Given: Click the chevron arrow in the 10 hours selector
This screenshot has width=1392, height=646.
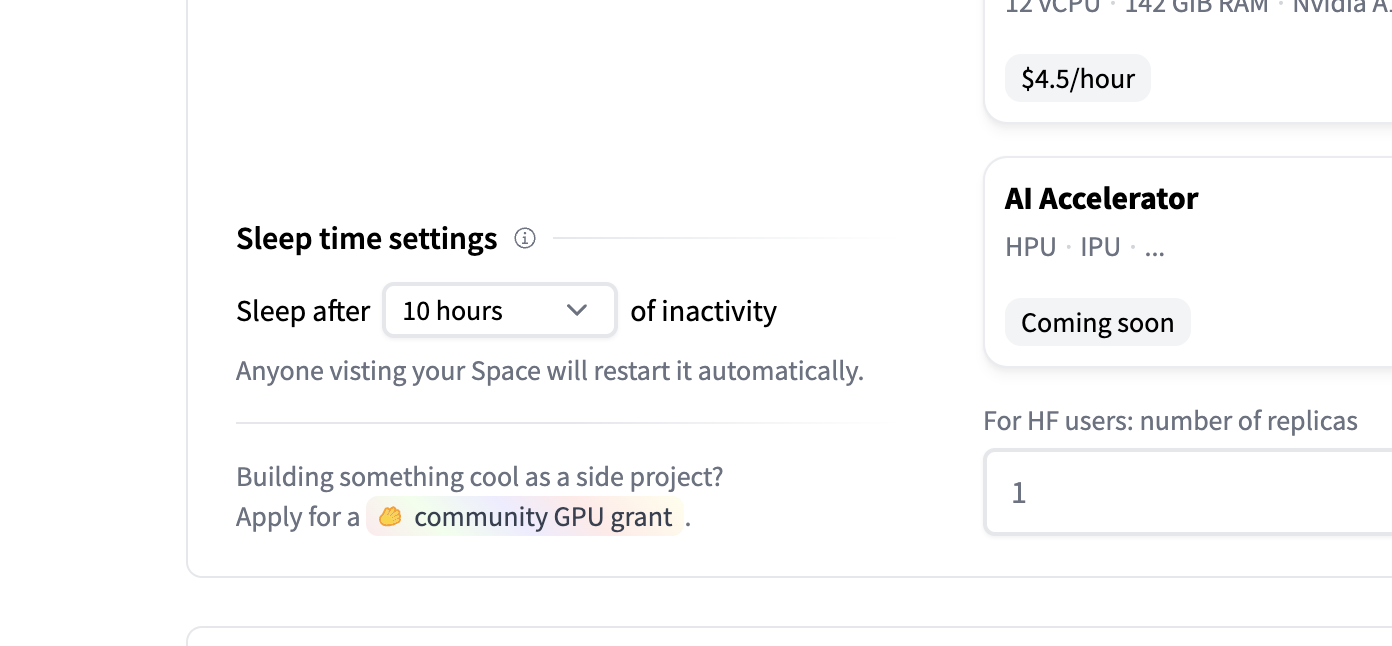Looking at the screenshot, I should tap(577, 311).
